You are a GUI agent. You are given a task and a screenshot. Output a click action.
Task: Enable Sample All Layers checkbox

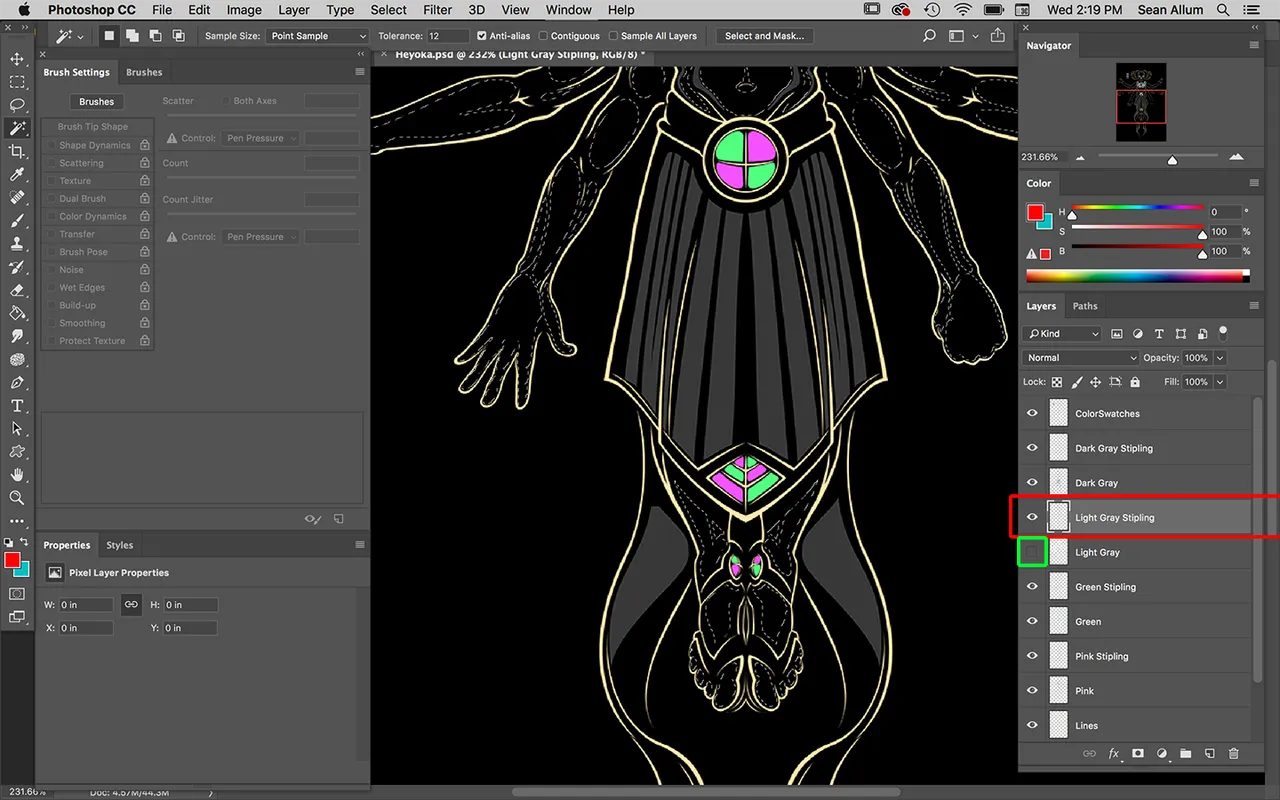click(x=614, y=36)
